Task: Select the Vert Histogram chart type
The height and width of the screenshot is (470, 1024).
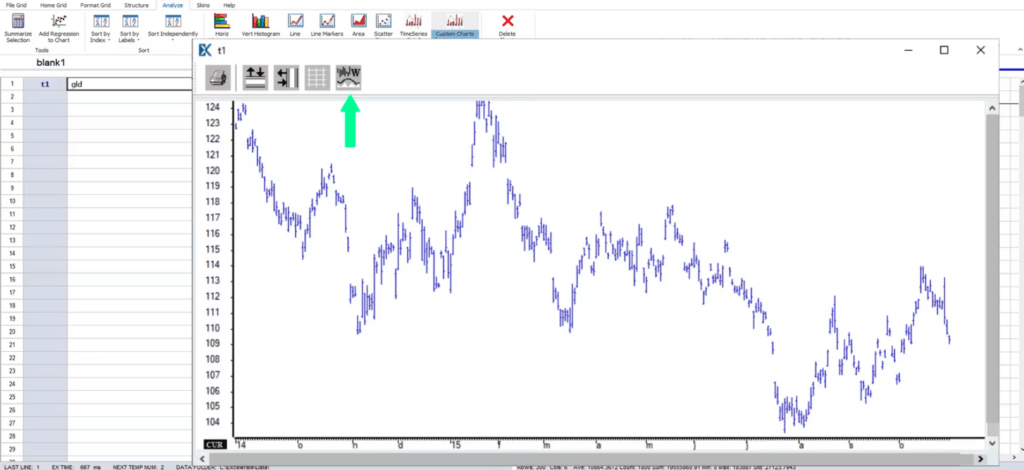Action: point(260,25)
